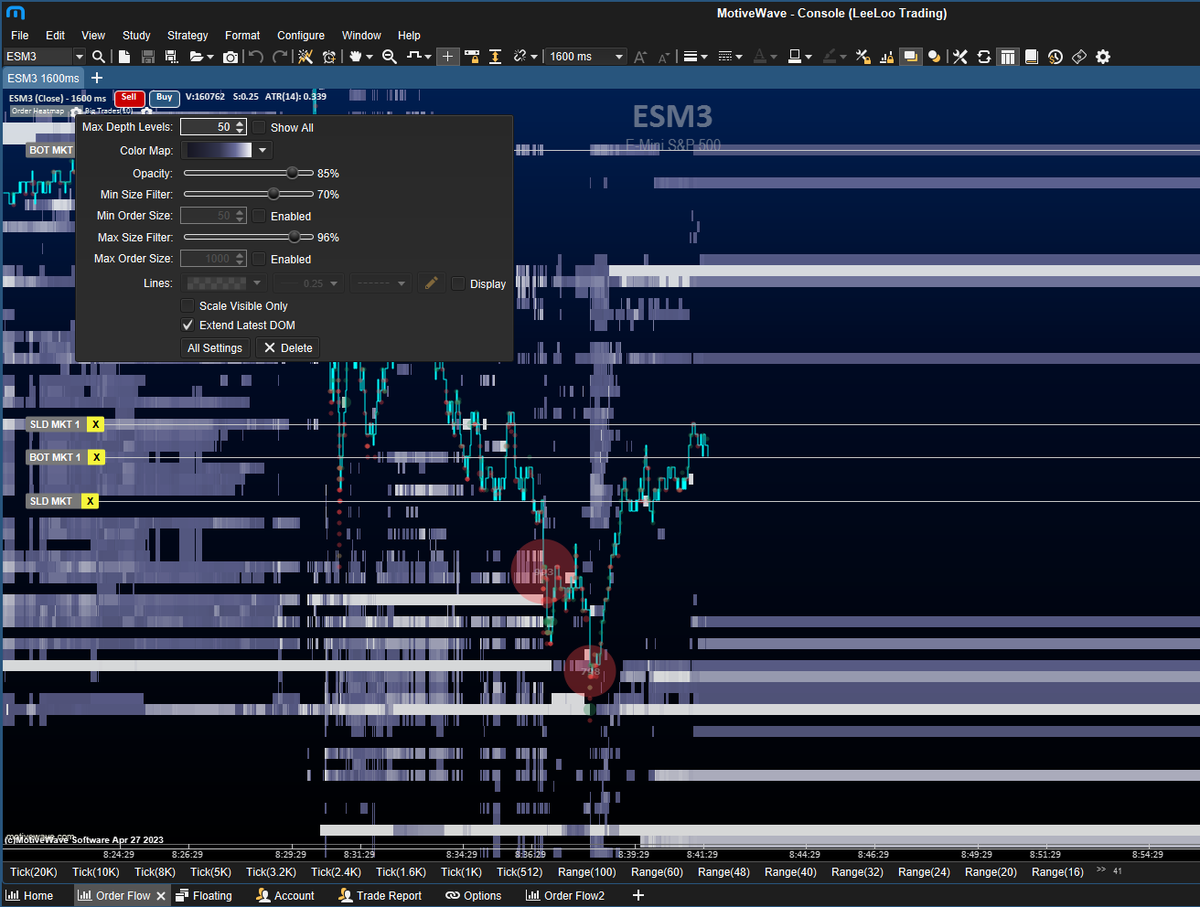The width and height of the screenshot is (1200, 907).
Task: Take a chart snapshot with camera icon
Action: pyautogui.click(x=230, y=57)
